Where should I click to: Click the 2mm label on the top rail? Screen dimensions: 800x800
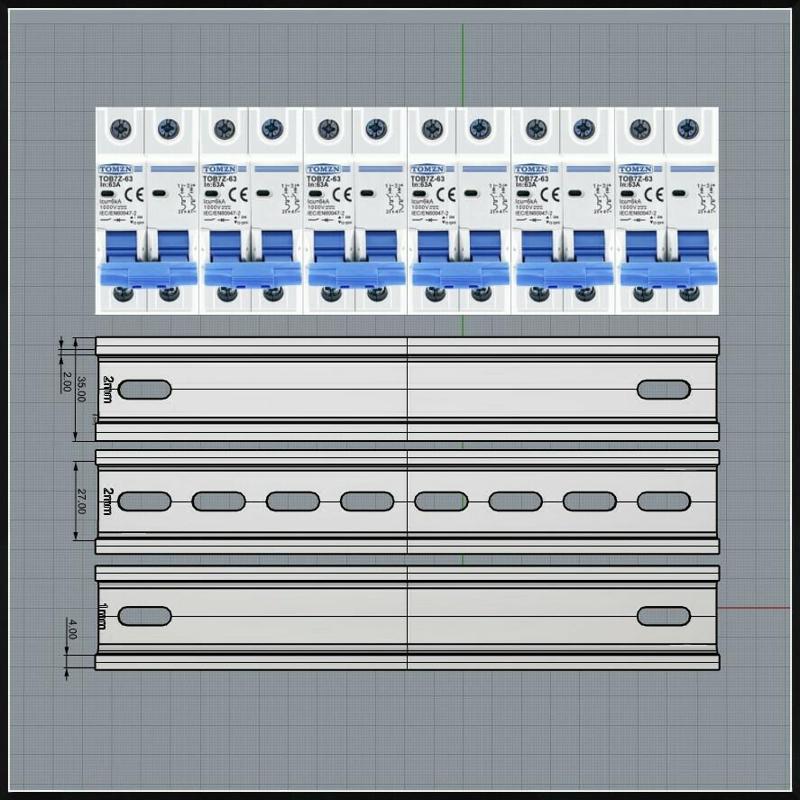point(108,389)
